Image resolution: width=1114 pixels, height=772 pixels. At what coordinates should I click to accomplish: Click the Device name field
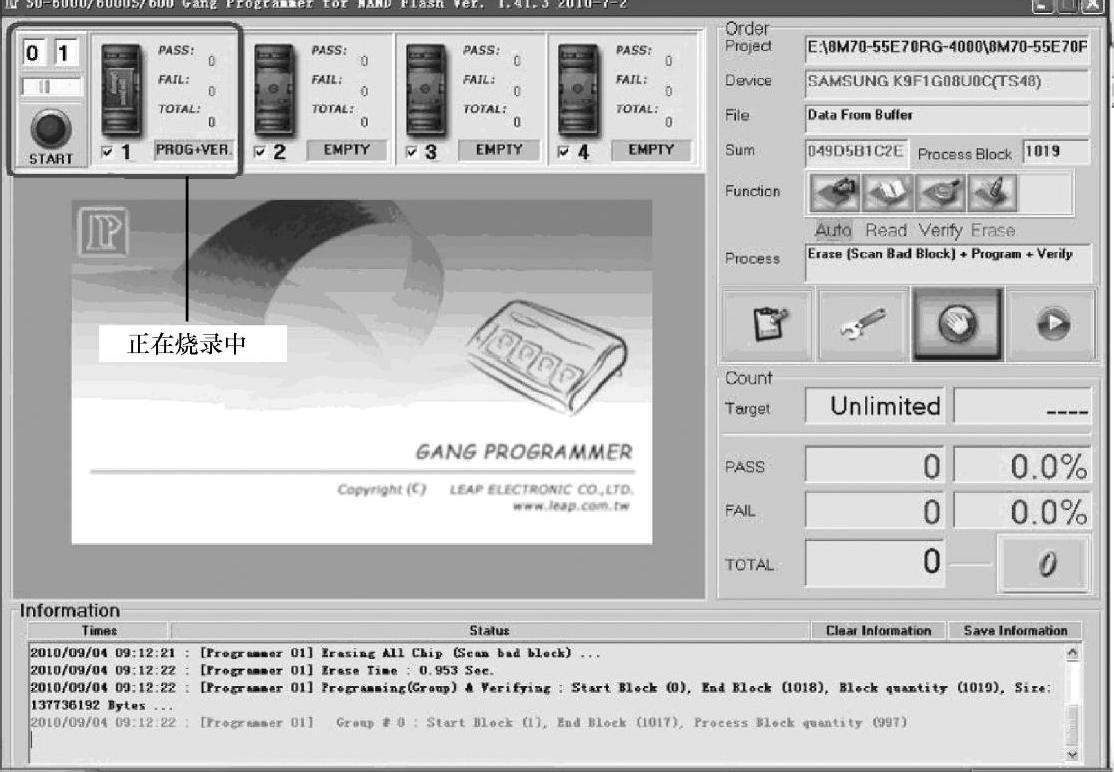pos(948,83)
